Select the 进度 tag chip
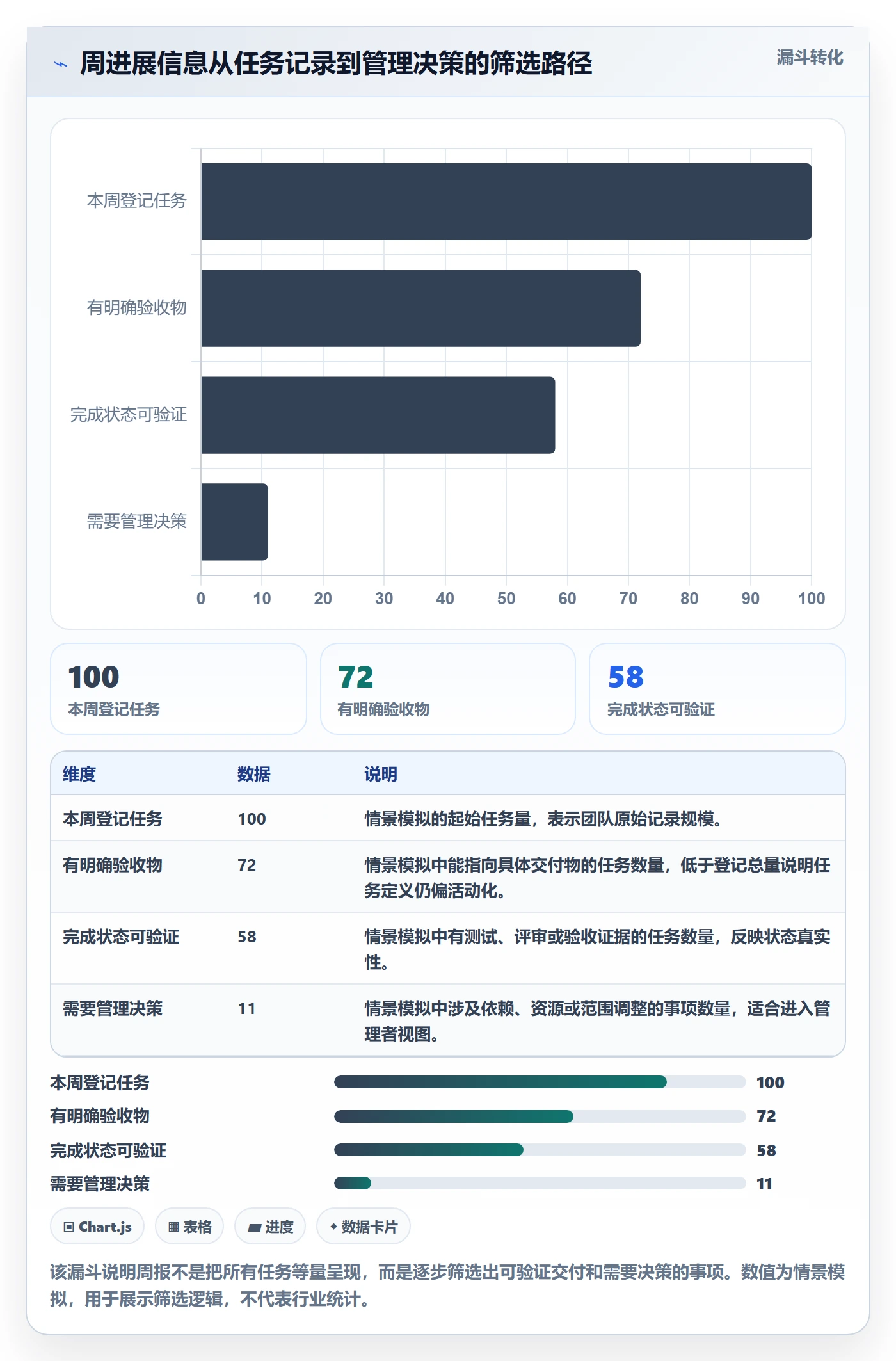This screenshot has width=896, height=1361. coord(270,1227)
